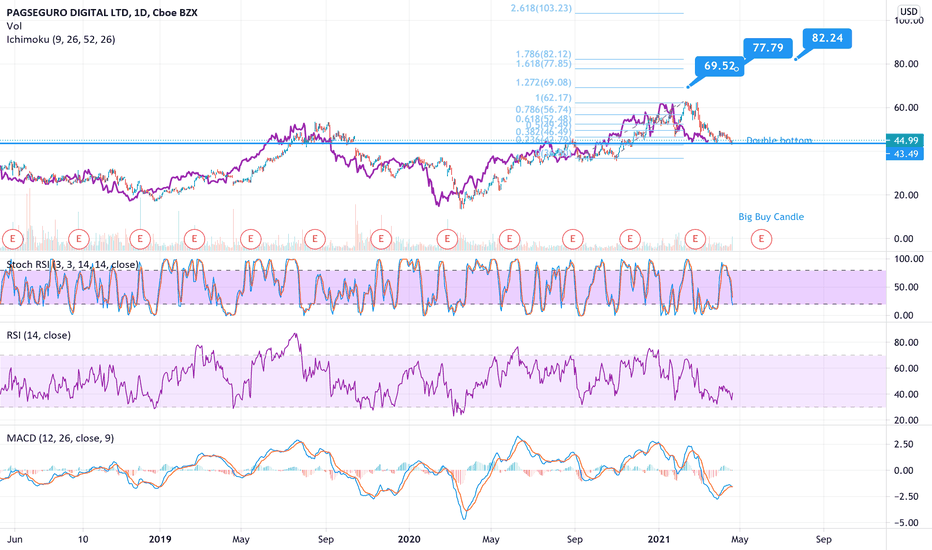Click the earnings E marker below Big Buy Candle

pos(761,240)
